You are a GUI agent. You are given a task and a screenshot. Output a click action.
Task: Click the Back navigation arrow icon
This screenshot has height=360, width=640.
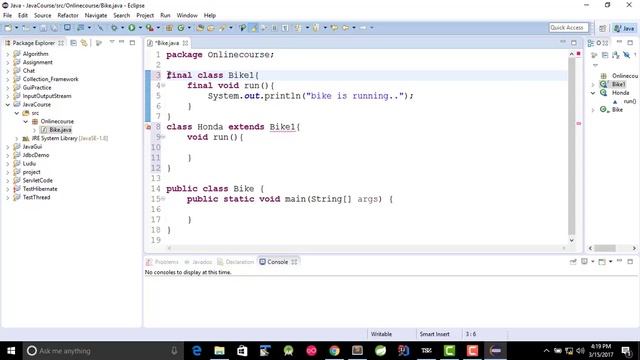(346, 28)
